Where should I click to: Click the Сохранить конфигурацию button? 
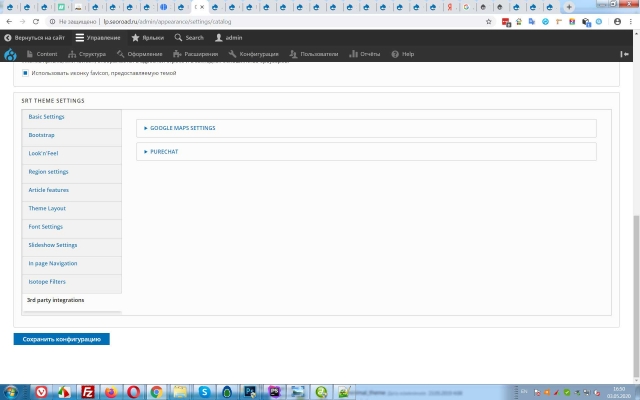[x=61, y=339]
